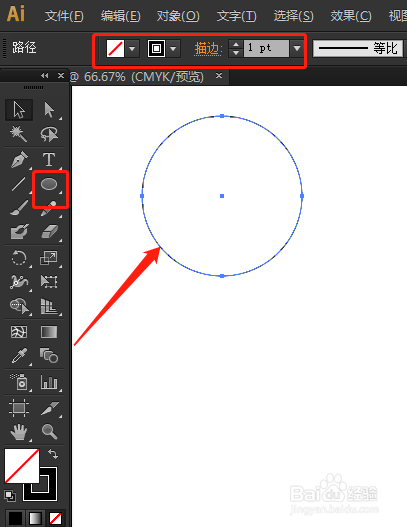This screenshot has width=407, height=527.
Task: Select the Symbol Sprayer tool
Action: pyautogui.click(x=19, y=382)
